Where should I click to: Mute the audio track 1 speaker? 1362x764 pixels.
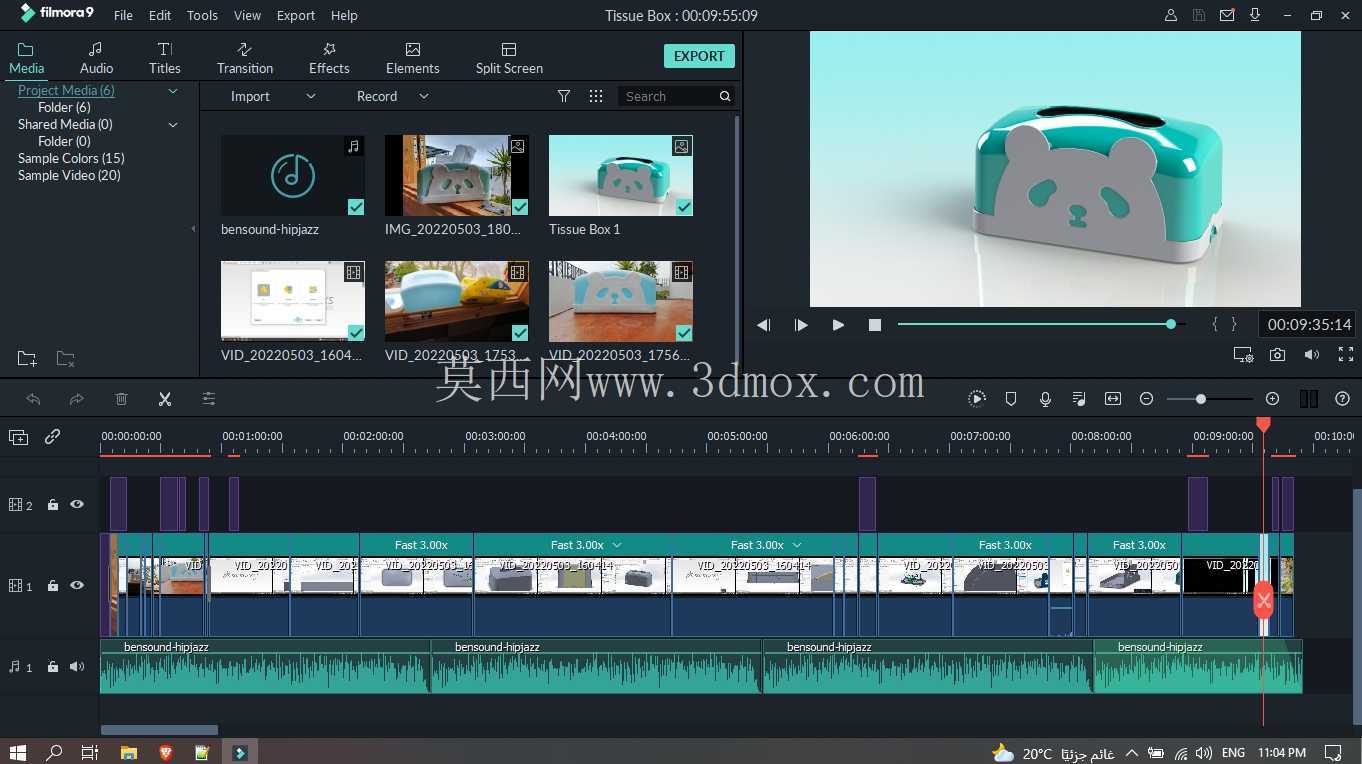pyautogui.click(x=77, y=667)
